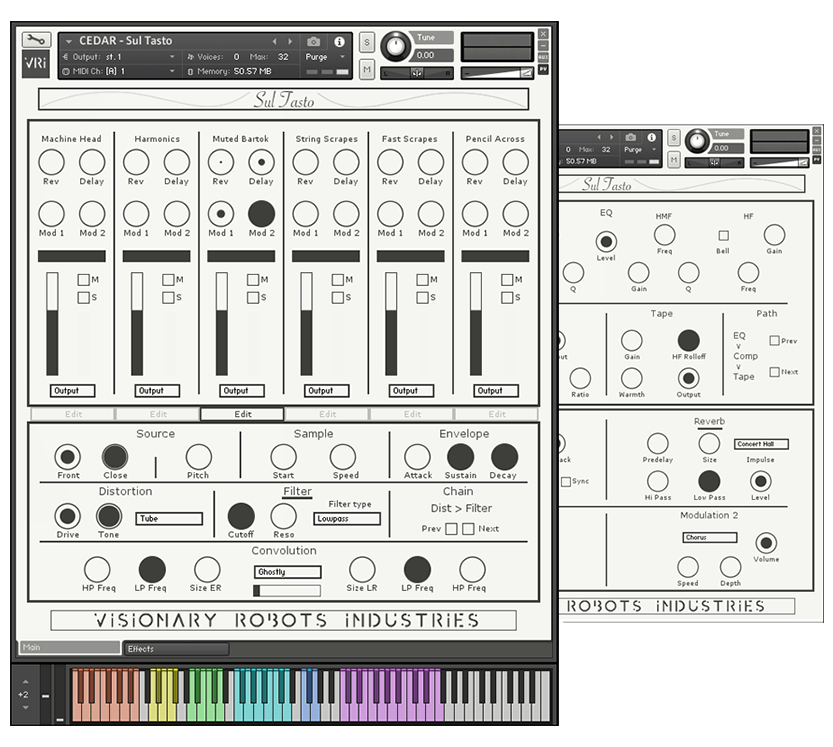This screenshot has height=747, width=833.
Task: Open the Lowpass filter type dropdown
Action: click(347, 519)
